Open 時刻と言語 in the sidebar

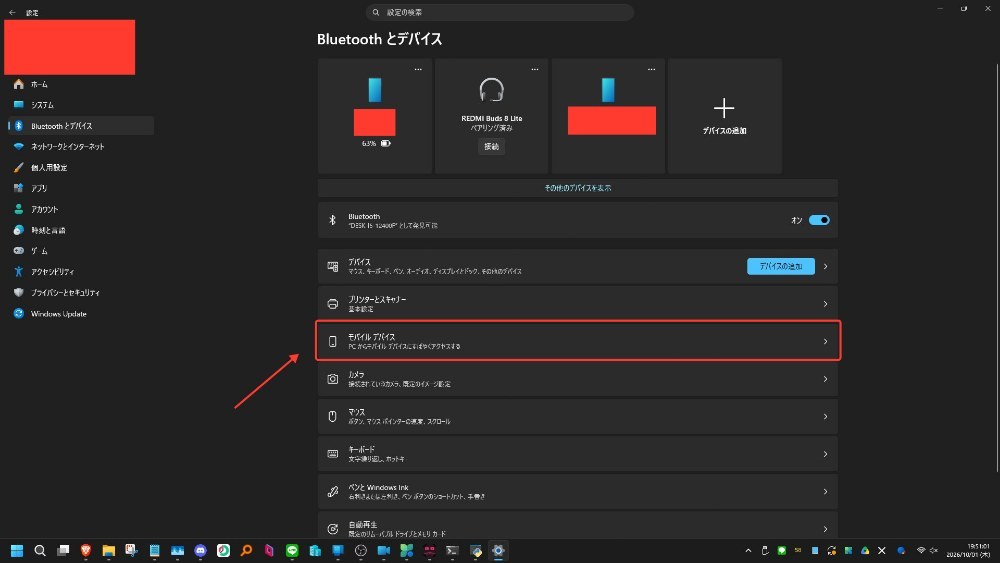[x=80, y=230]
